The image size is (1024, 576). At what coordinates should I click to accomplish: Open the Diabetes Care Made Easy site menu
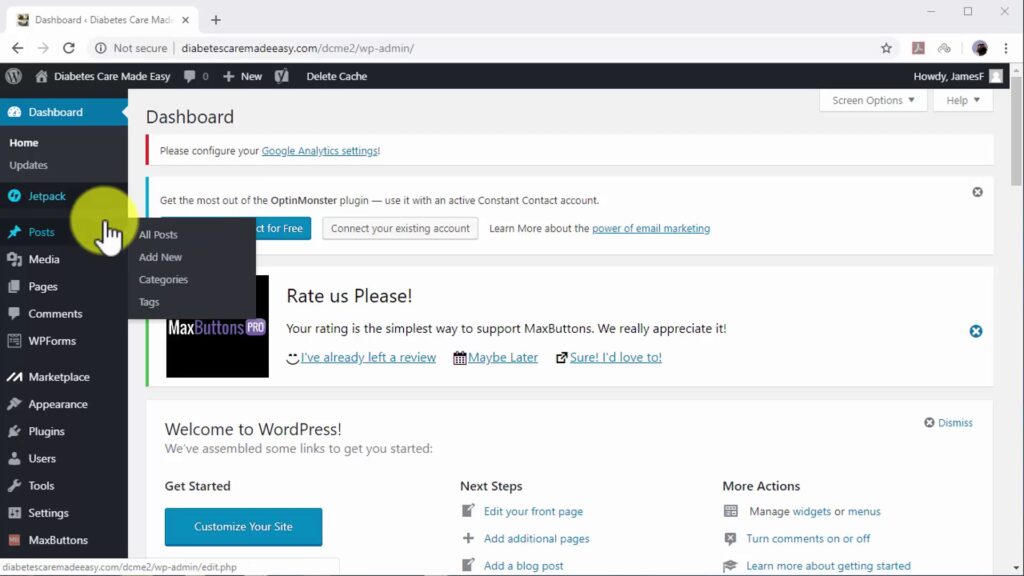tap(112, 76)
